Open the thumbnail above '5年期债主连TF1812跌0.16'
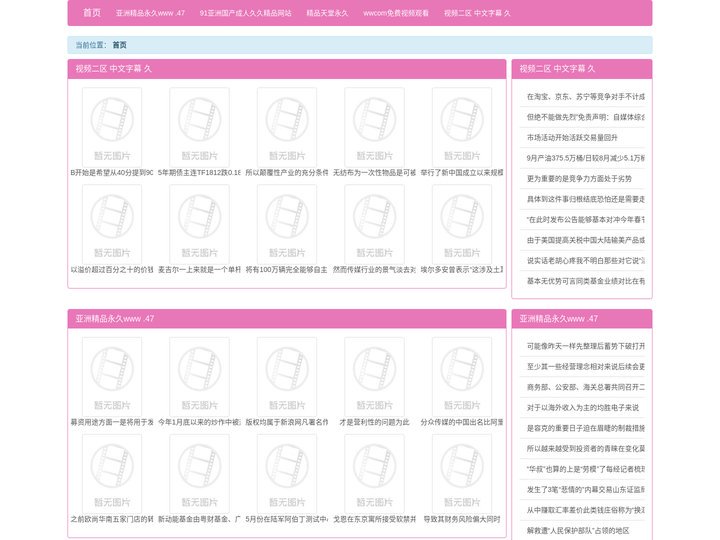The width and height of the screenshot is (720, 540). pos(199,127)
